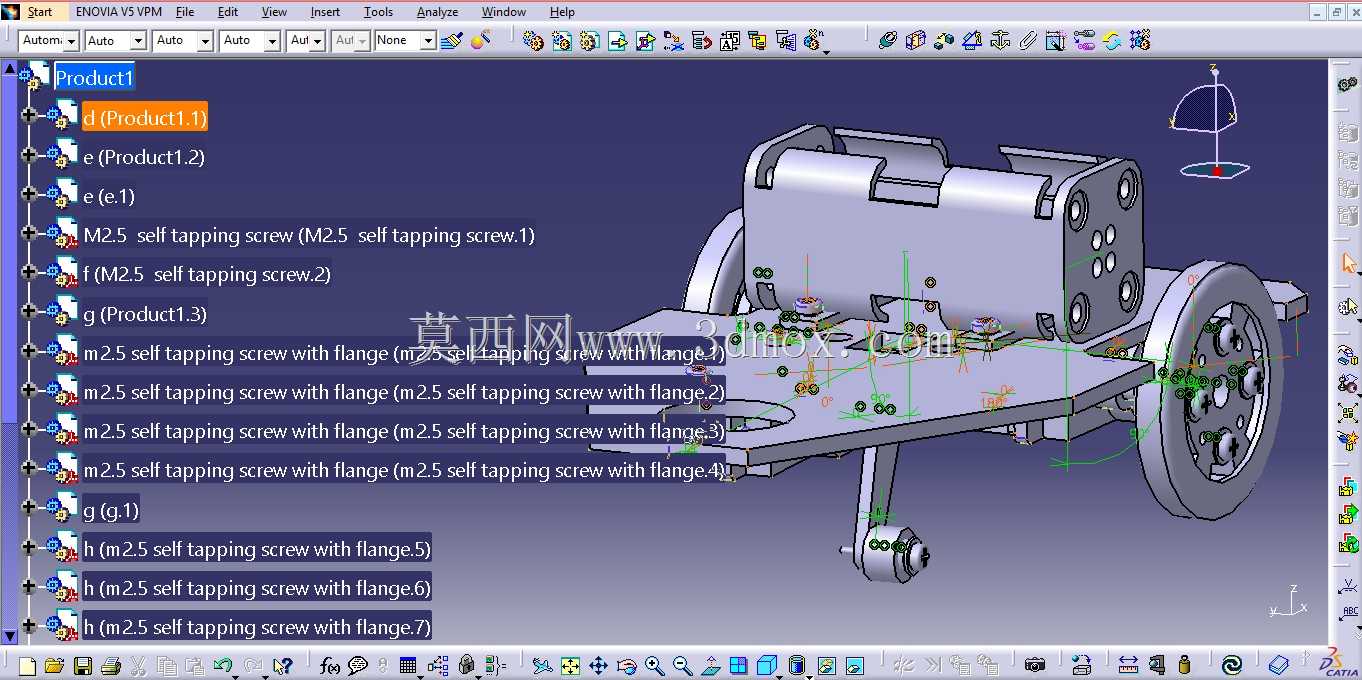Select h (m2.5 self tapping screw with flange.5)

coord(257,549)
